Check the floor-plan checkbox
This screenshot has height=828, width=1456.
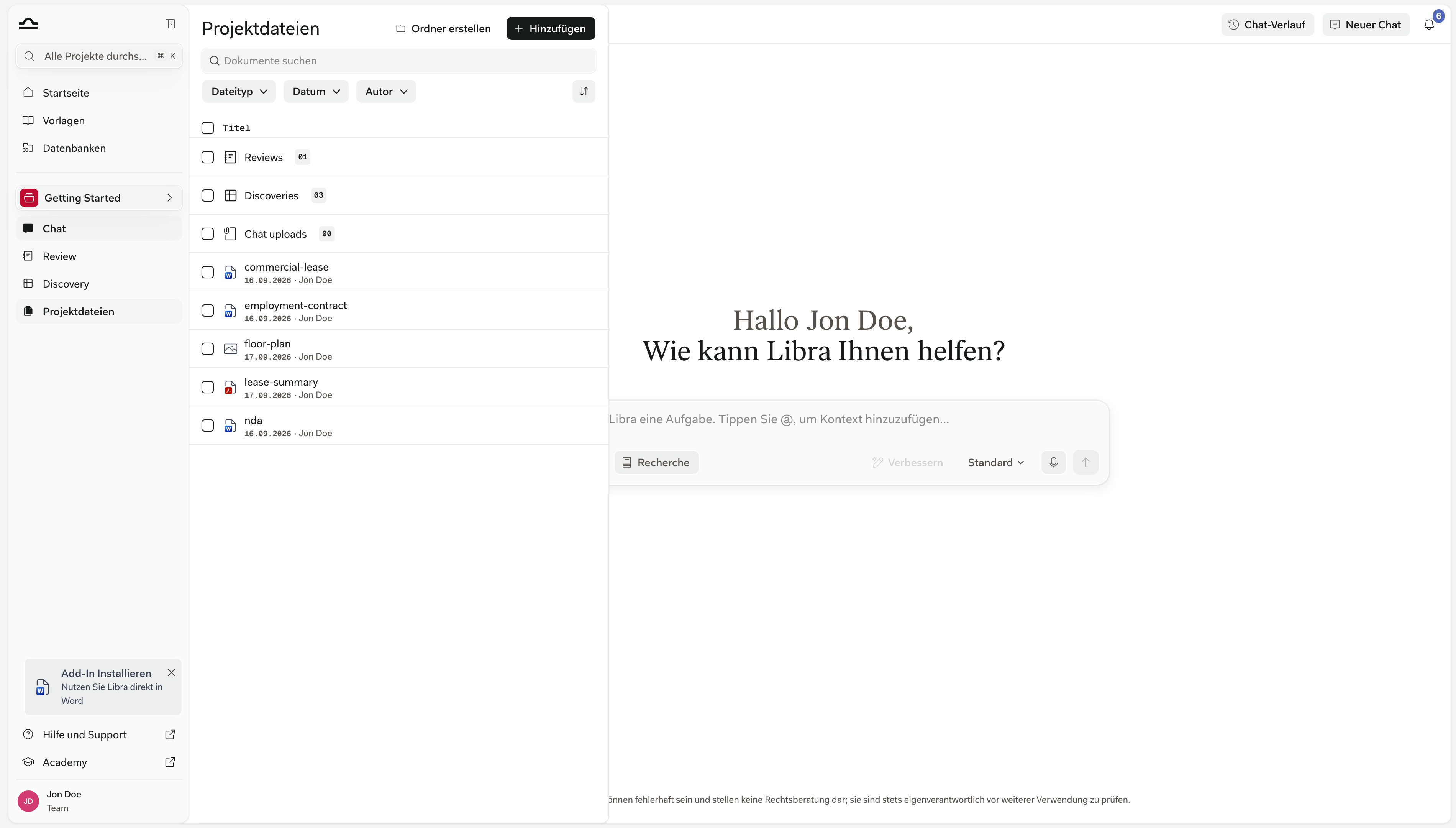207,348
